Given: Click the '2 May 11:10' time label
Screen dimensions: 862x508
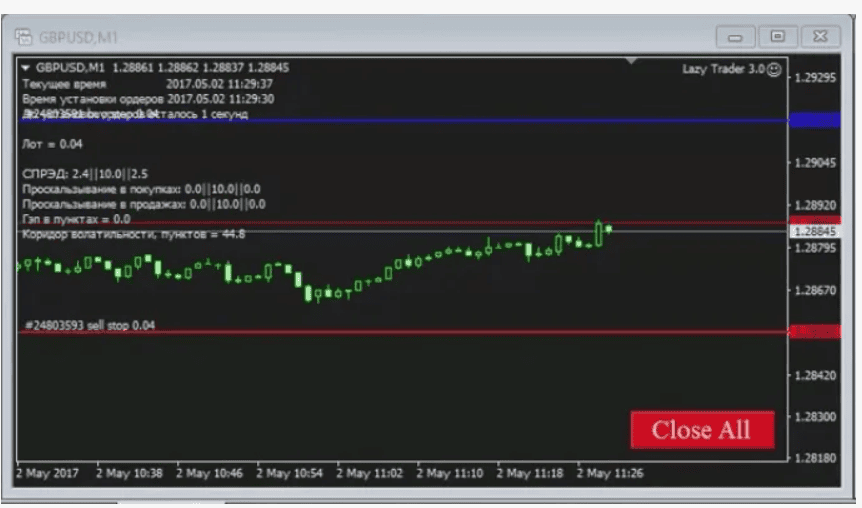Looking at the screenshot, I should (x=450, y=473).
